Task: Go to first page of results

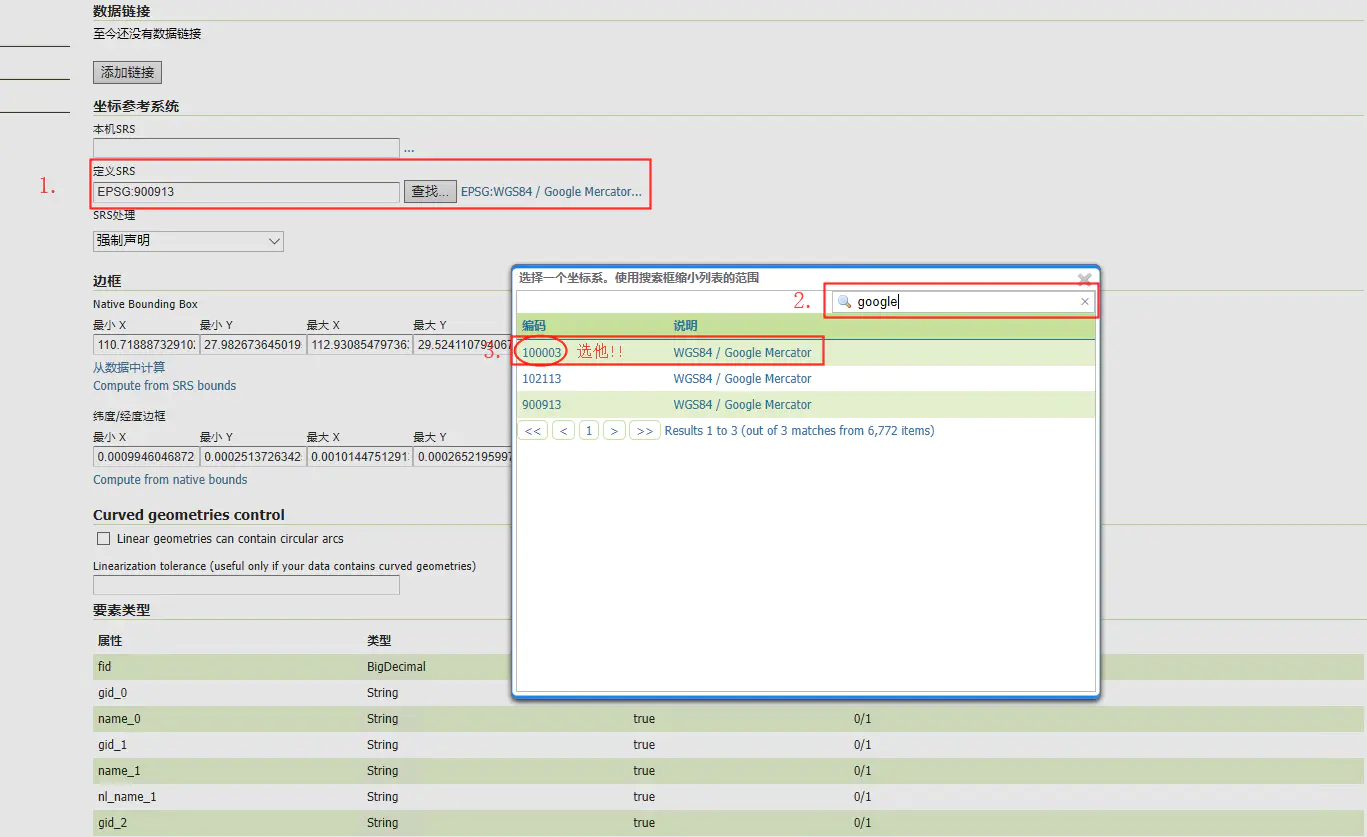Action: tap(533, 431)
